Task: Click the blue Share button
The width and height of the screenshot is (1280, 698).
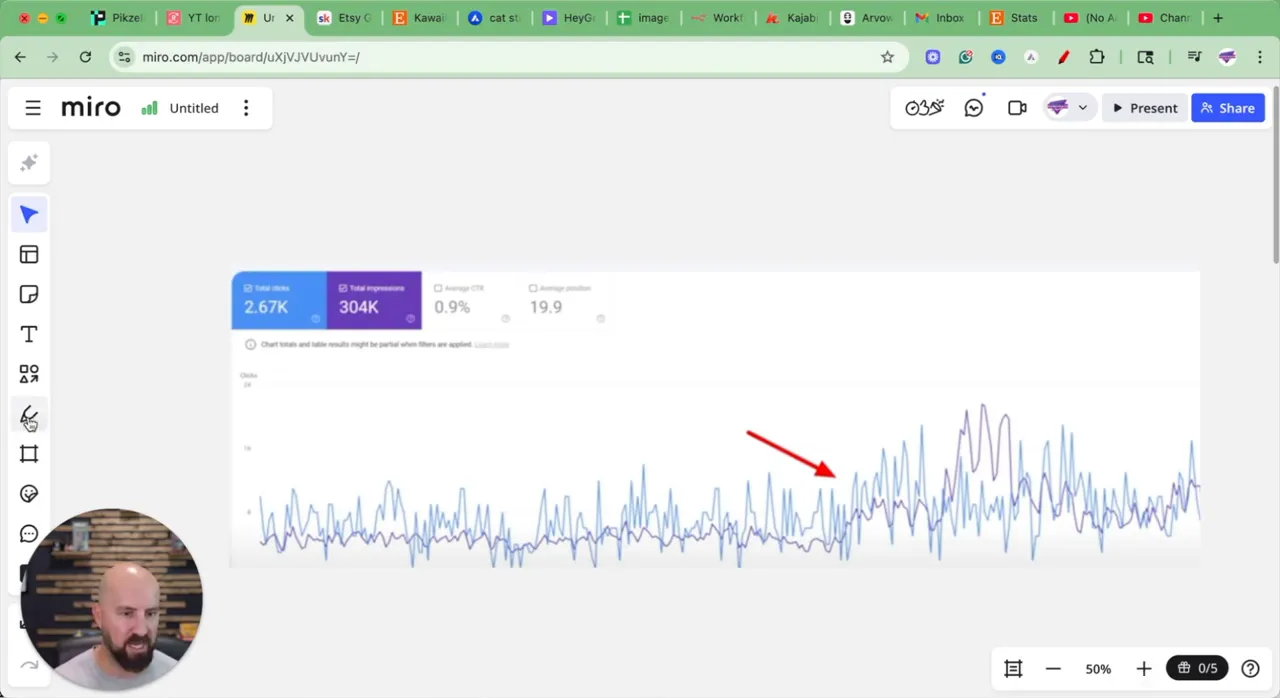Action: tap(1227, 108)
